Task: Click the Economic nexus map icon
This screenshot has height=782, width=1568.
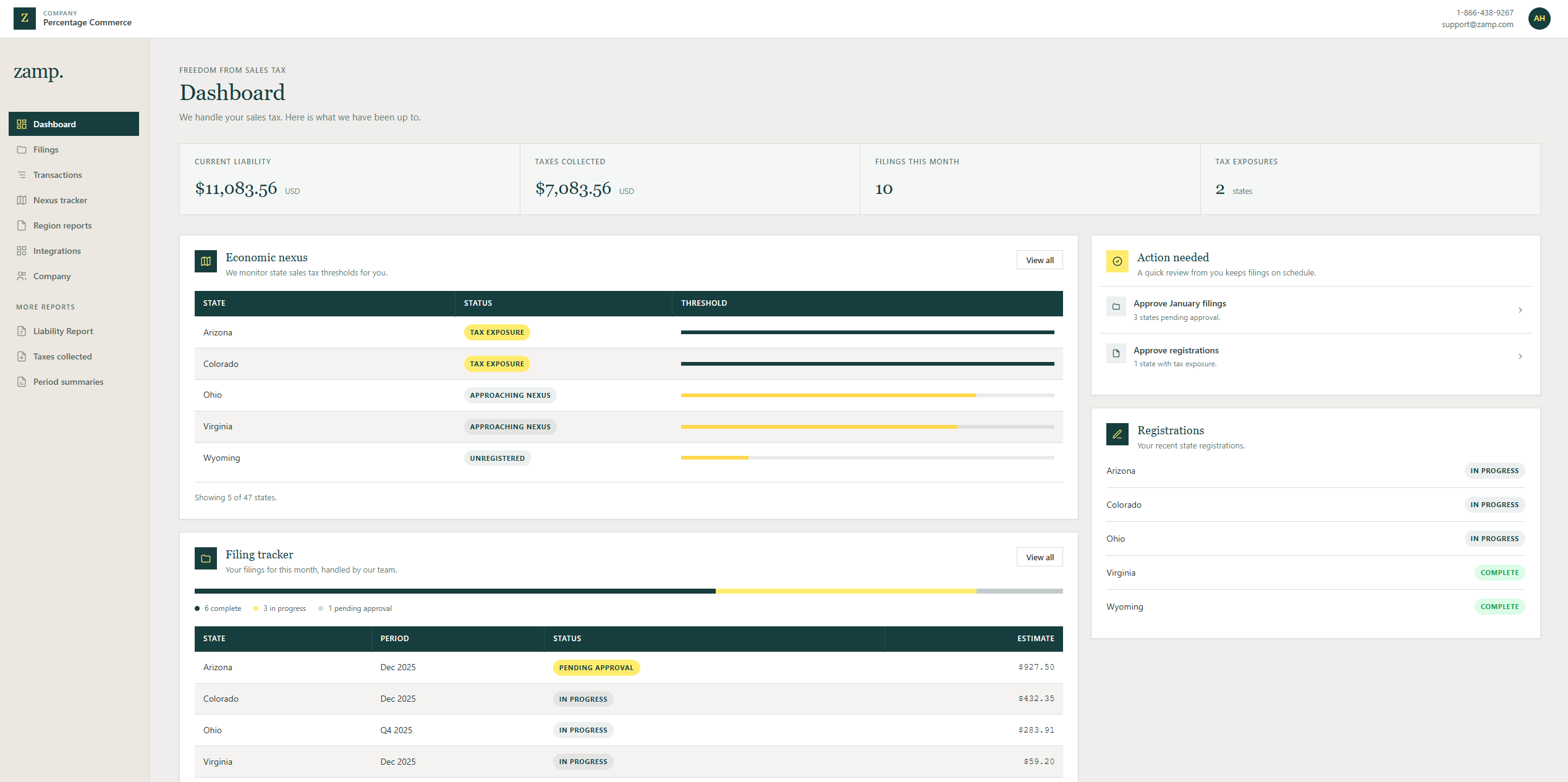Action: click(x=206, y=261)
